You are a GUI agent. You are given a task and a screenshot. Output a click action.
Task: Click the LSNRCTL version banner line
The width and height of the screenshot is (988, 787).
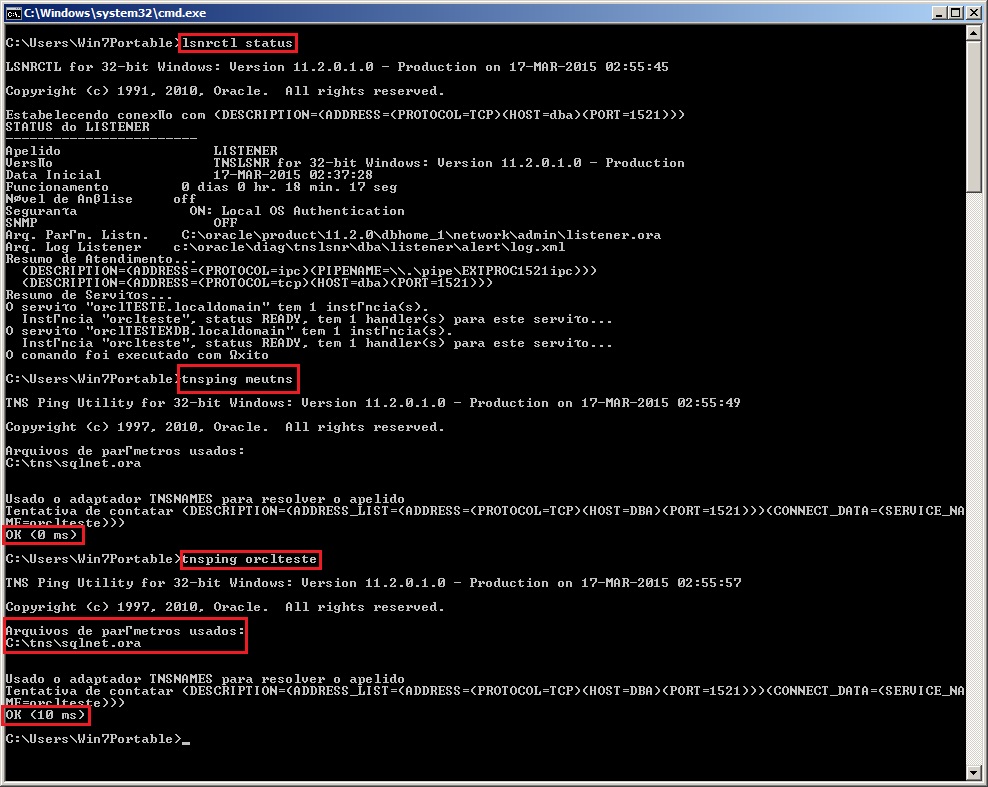click(337, 67)
